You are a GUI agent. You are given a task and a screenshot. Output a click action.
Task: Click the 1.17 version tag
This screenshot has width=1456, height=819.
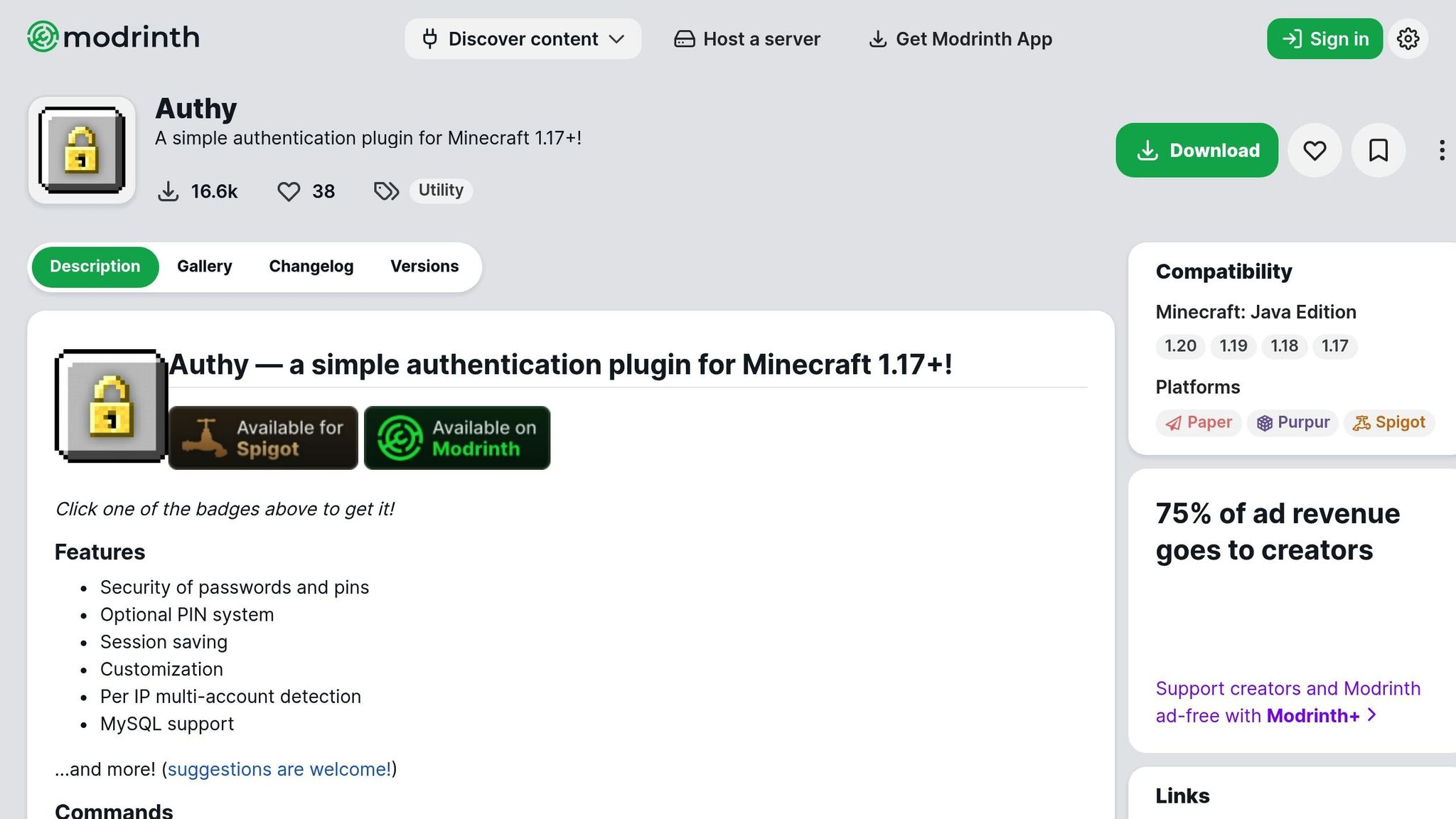coord(1334,346)
